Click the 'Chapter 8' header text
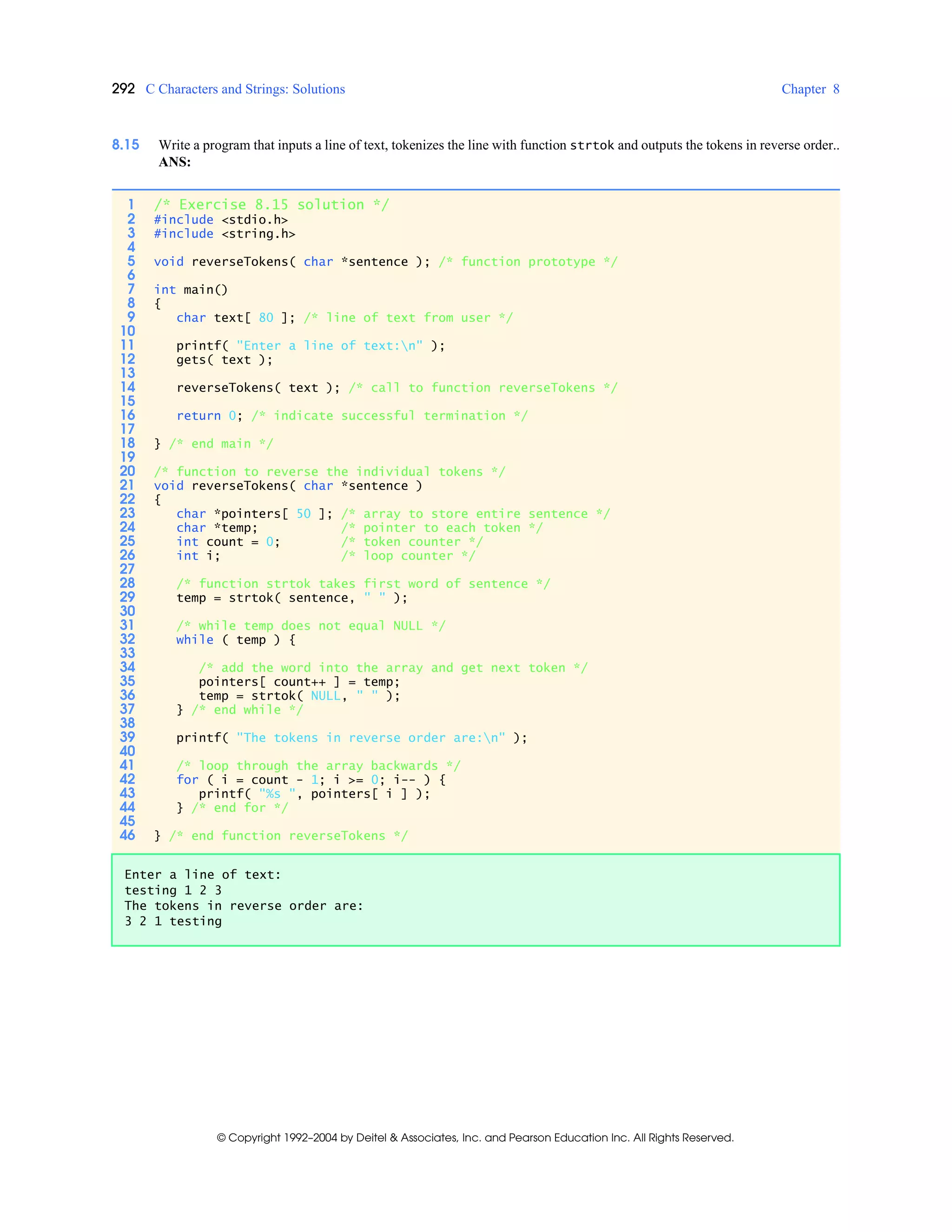 (810, 89)
